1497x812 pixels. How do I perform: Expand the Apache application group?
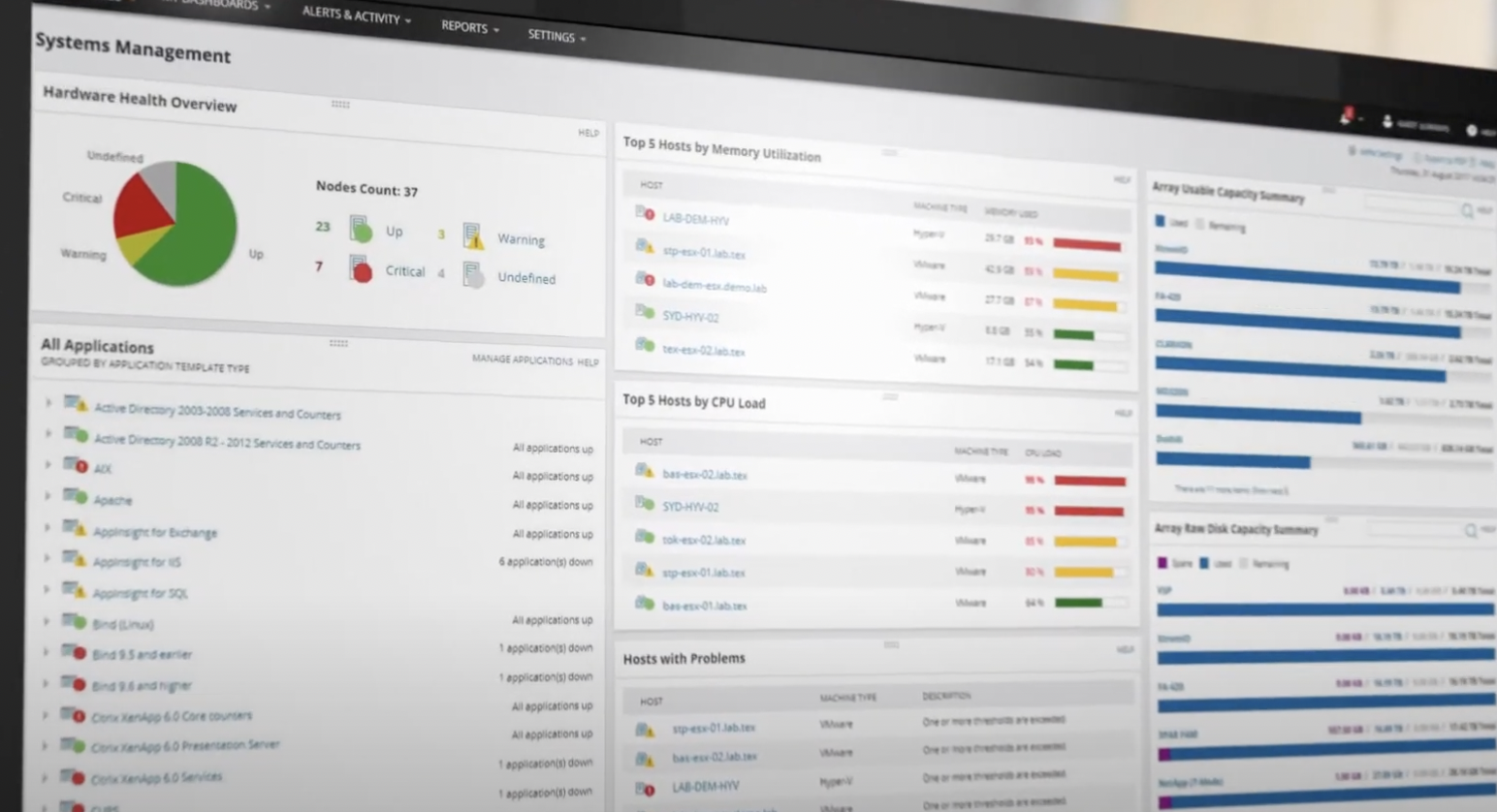click(48, 495)
